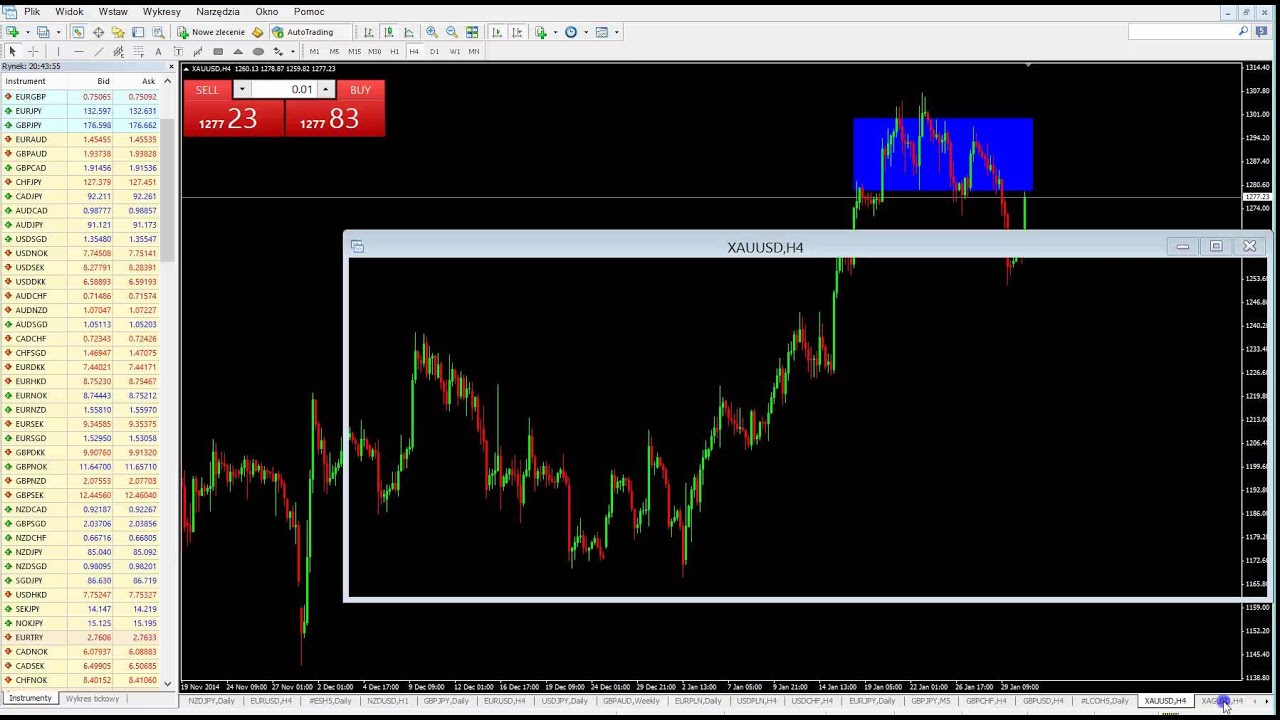The width and height of the screenshot is (1280, 720).
Task: Open the volume dropdown in one-click trading panel
Action: 241,90
